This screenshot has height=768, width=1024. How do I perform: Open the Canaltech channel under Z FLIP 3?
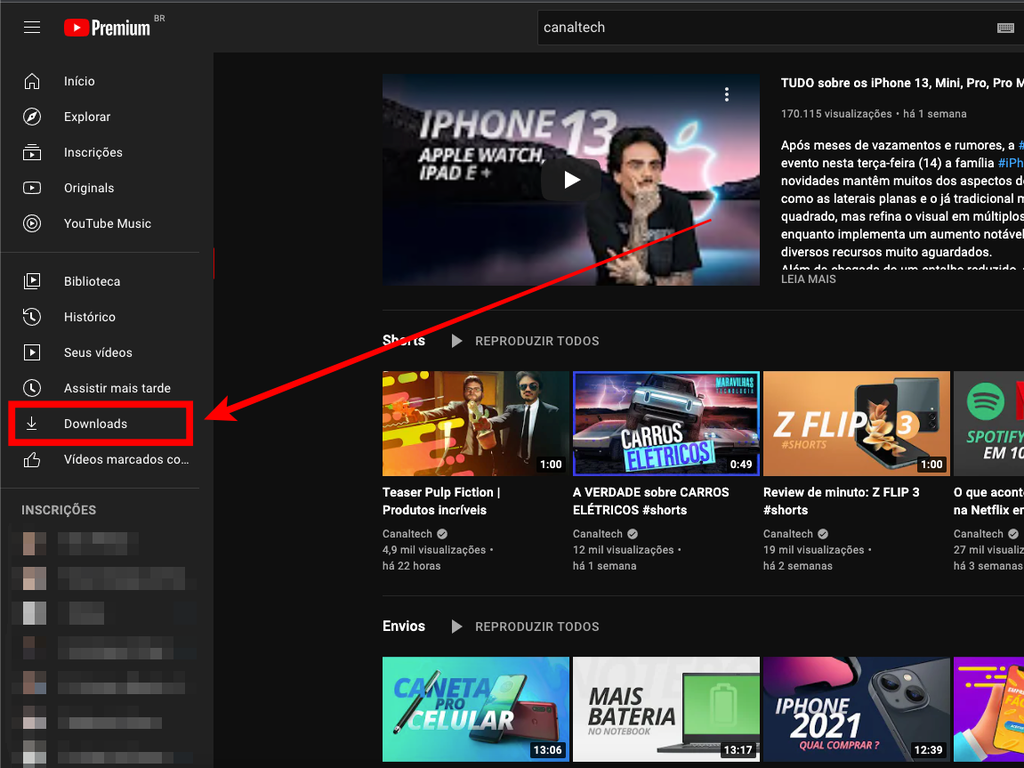788,534
